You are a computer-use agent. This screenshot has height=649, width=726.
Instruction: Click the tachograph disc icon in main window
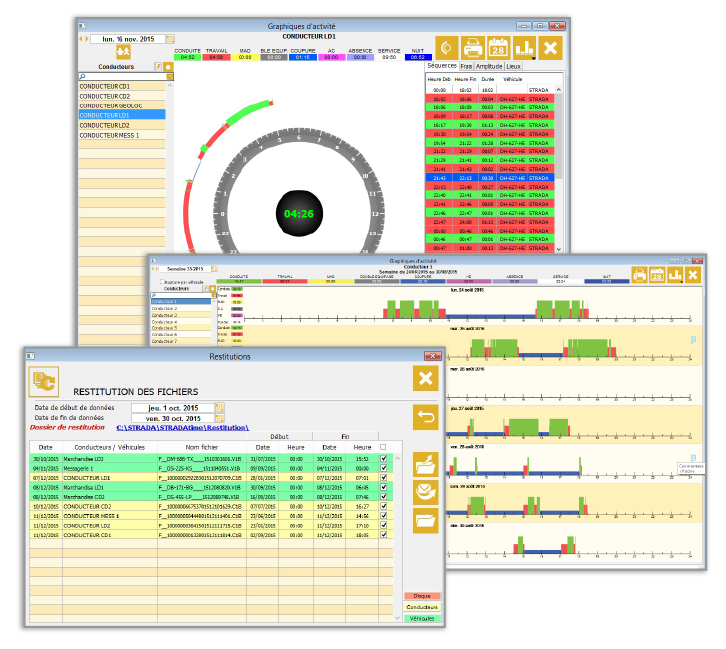point(447,48)
